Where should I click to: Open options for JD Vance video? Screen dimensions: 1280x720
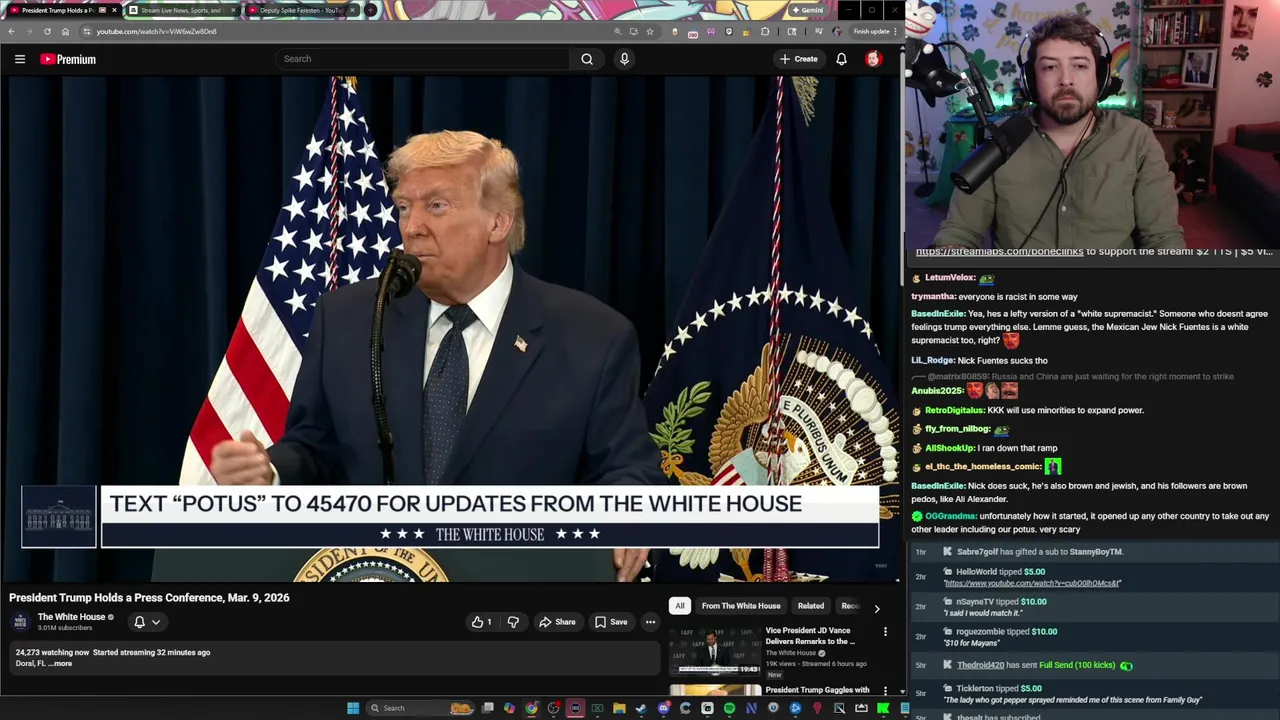(x=885, y=632)
